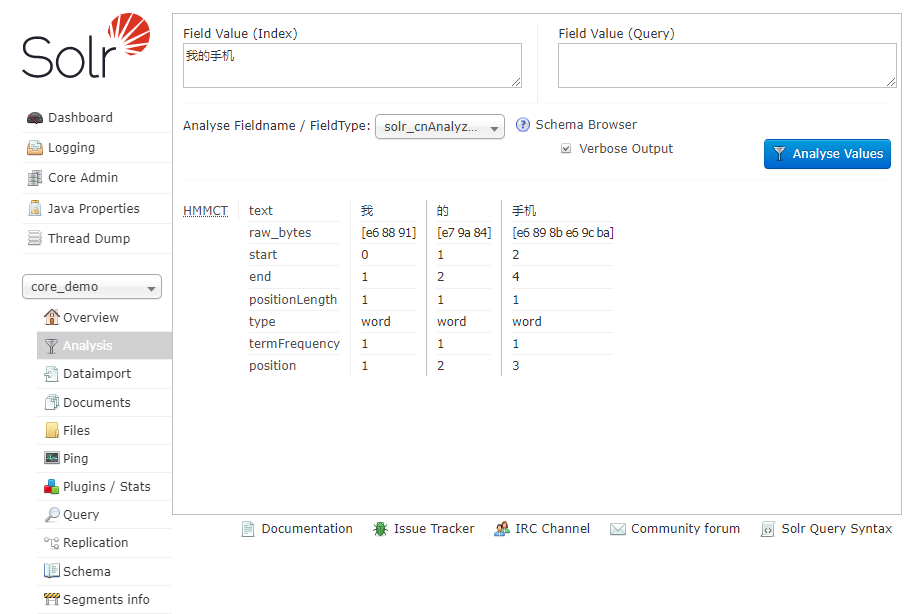
Task: Click the Query magnifier icon
Action: click(51, 515)
